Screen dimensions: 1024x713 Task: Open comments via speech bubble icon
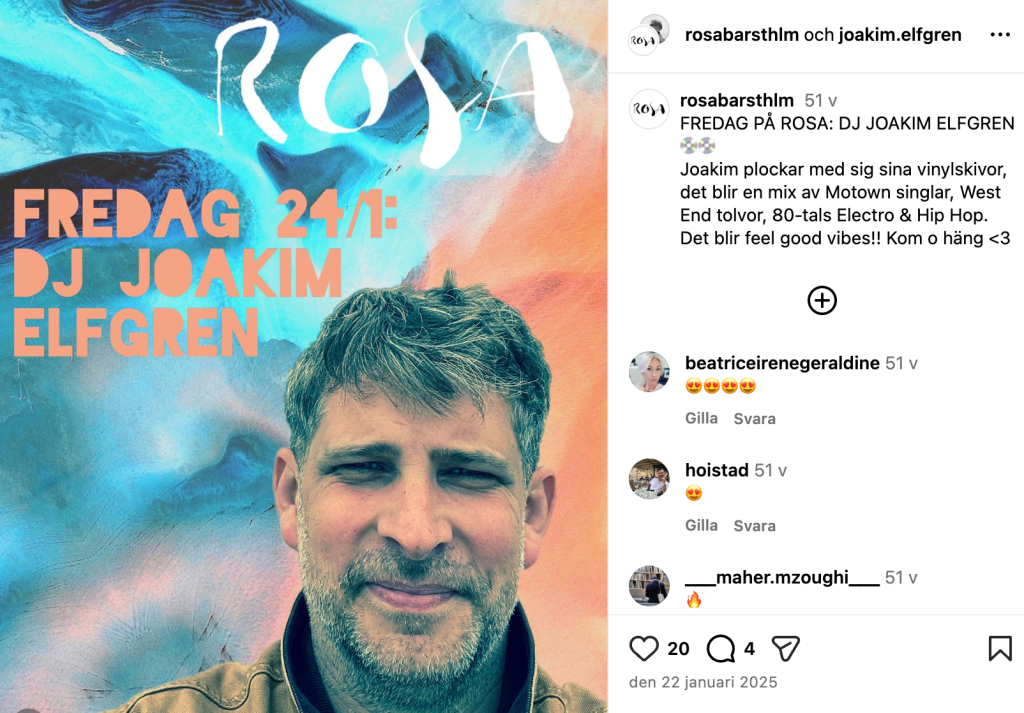(720, 648)
